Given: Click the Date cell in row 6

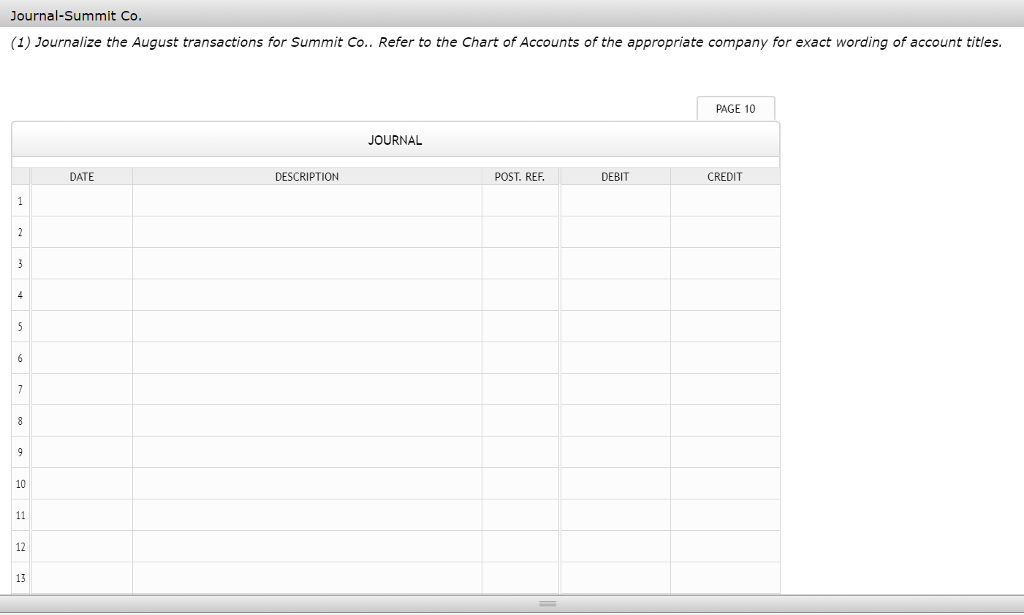Looking at the screenshot, I should click(x=82, y=358).
